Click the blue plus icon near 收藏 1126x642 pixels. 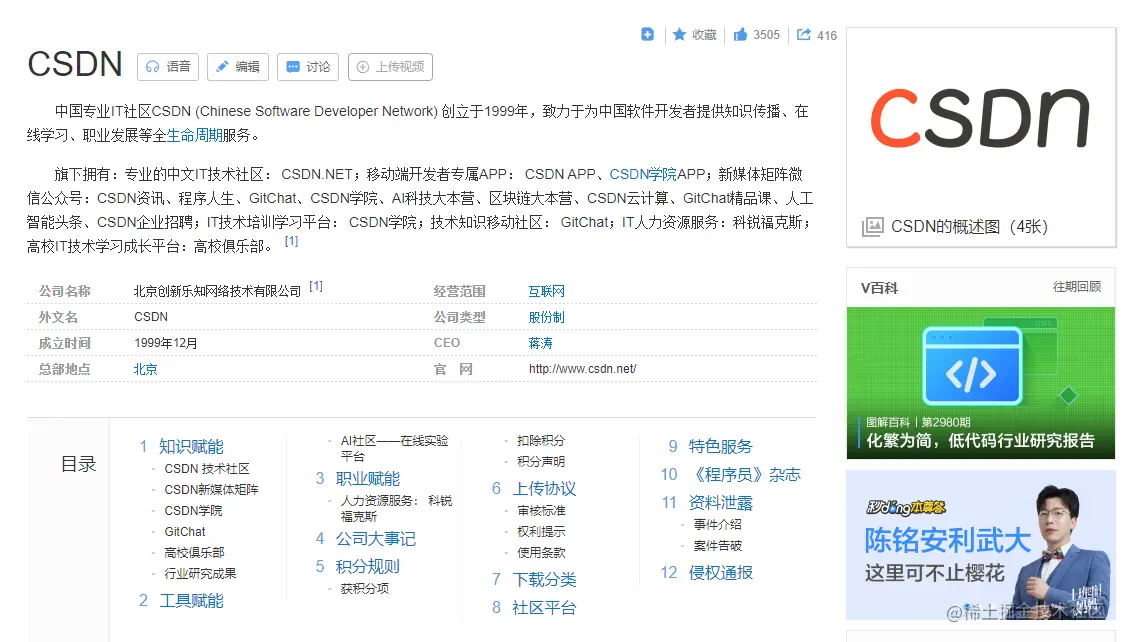647,34
